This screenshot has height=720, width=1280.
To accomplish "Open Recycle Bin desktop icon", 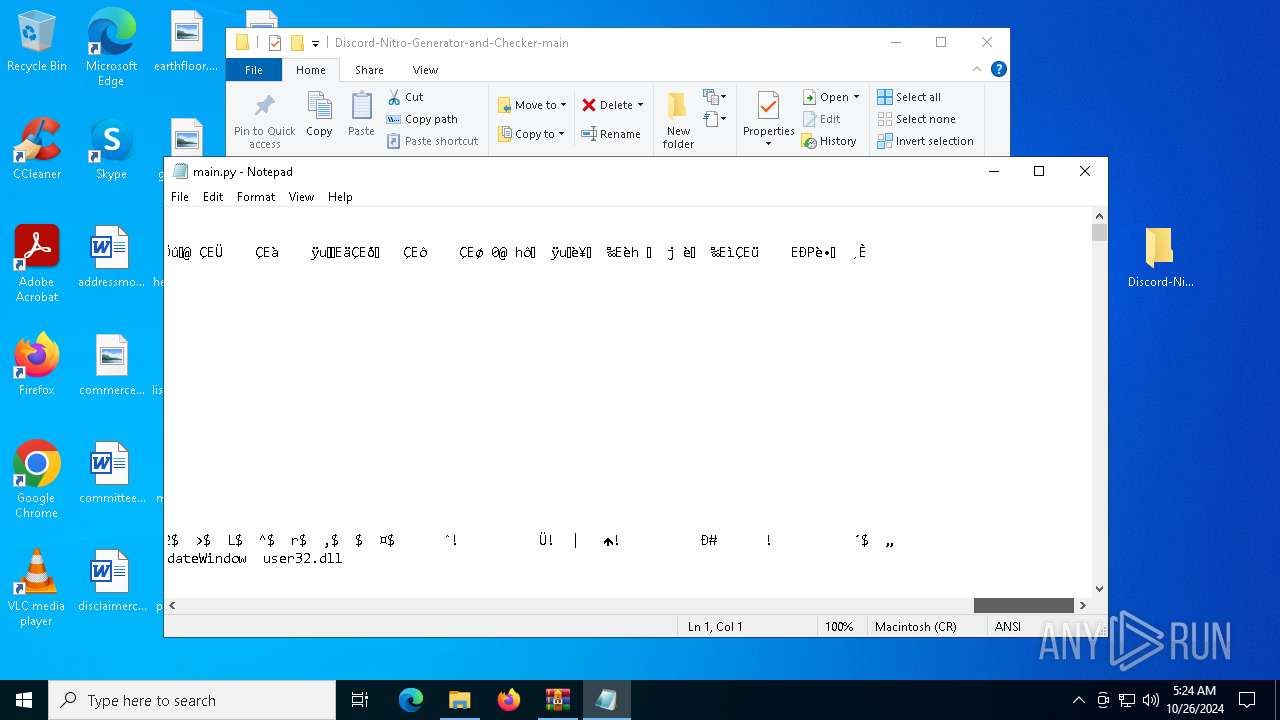I will (x=37, y=42).
